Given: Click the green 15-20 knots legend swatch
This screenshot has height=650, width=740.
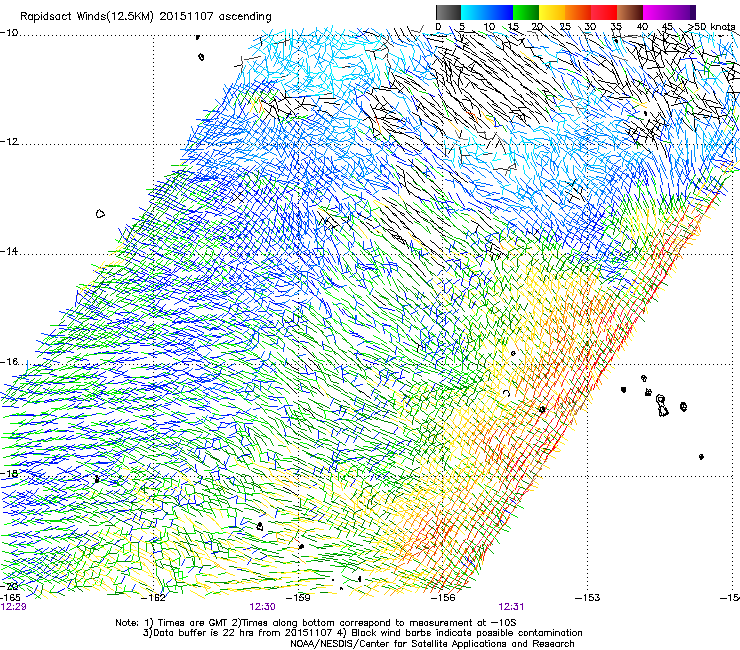Looking at the screenshot, I should [x=526, y=12].
